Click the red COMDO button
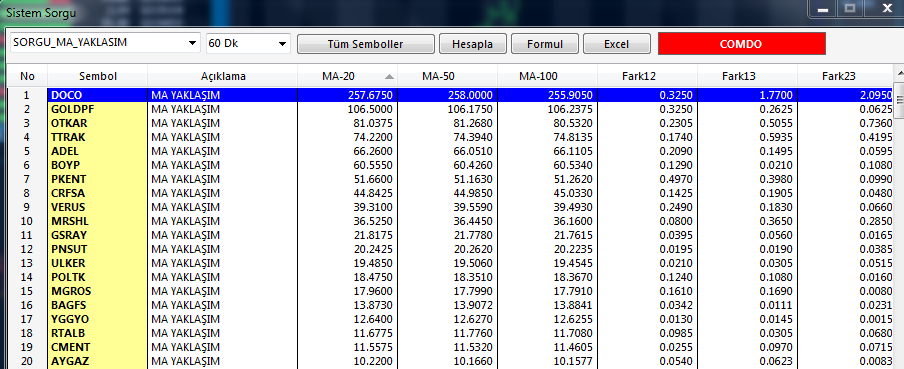The image size is (904, 369). [741, 44]
